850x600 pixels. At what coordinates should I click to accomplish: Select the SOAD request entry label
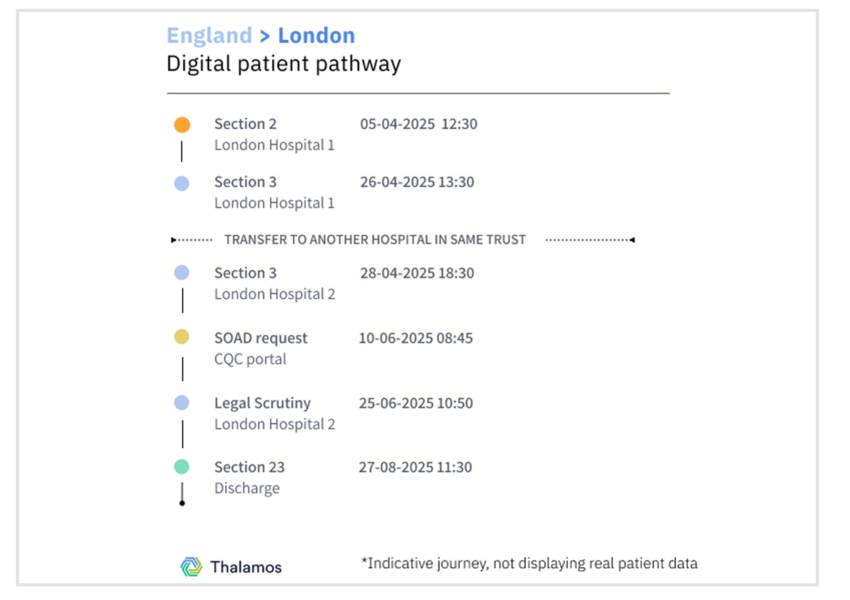pyautogui.click(x=261, y=338)
